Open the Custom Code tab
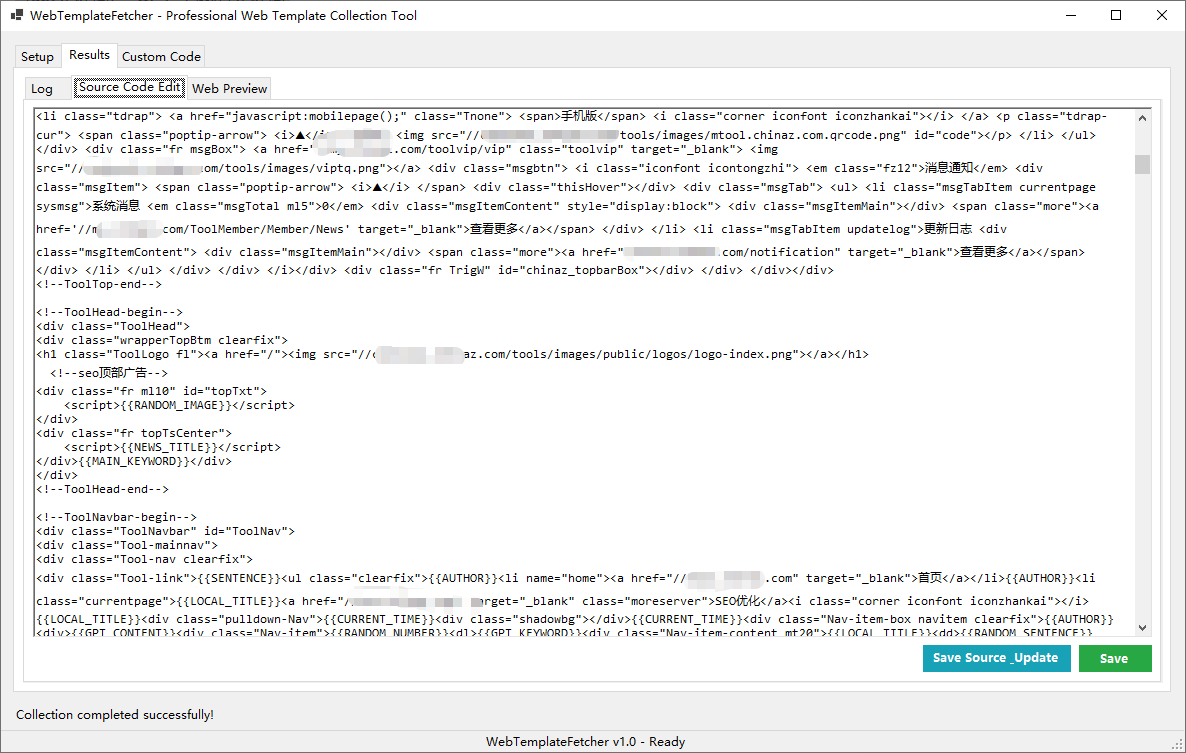Viewport: 1186px width, 753px height. coord(160,56)
